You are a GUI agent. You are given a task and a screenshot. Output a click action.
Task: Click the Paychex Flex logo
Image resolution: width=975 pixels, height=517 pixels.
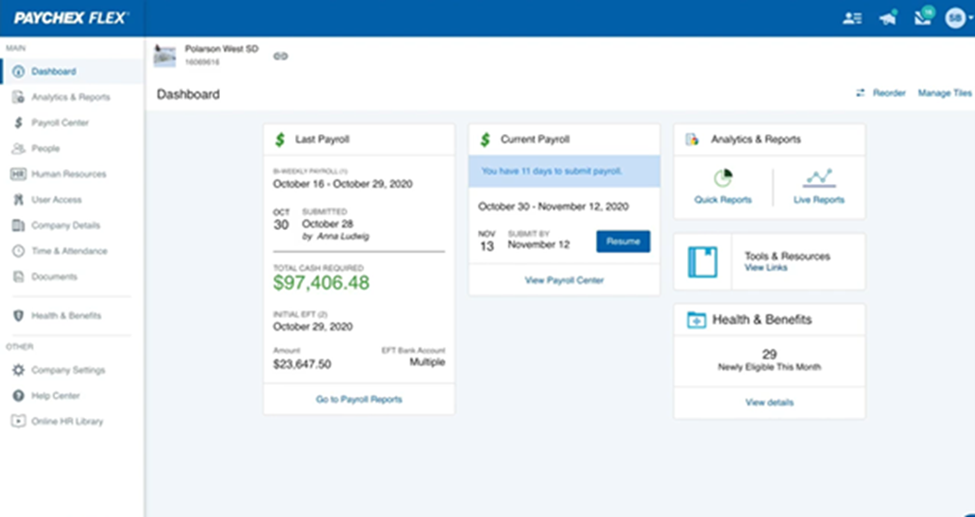[x=71, y=18]
